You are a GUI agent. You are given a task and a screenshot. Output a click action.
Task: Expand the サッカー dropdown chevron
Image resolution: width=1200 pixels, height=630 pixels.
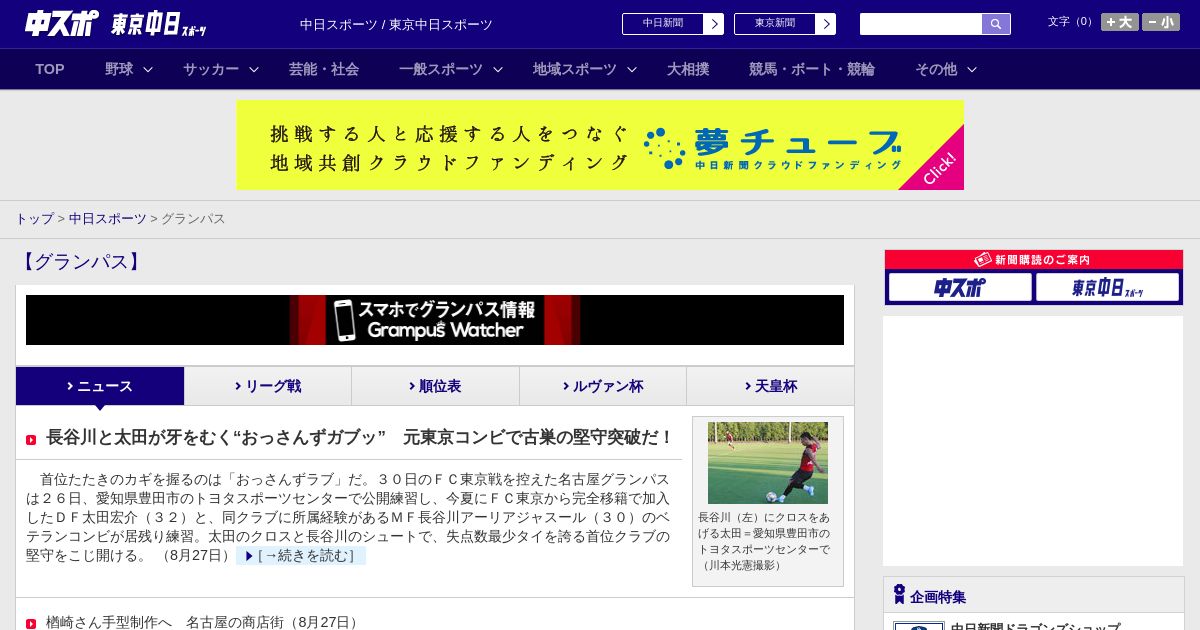click(x=254, y=69)
